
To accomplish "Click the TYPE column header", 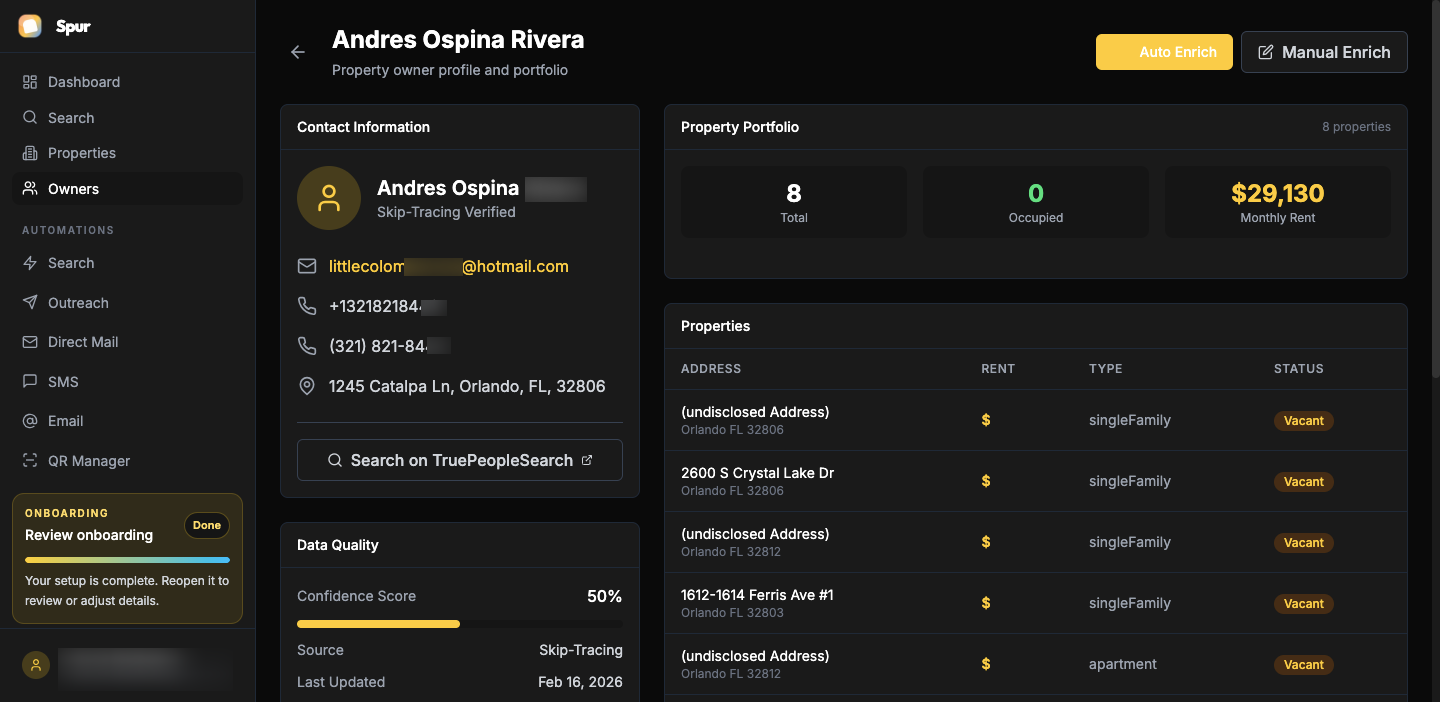I will [x=1106, y=369].
